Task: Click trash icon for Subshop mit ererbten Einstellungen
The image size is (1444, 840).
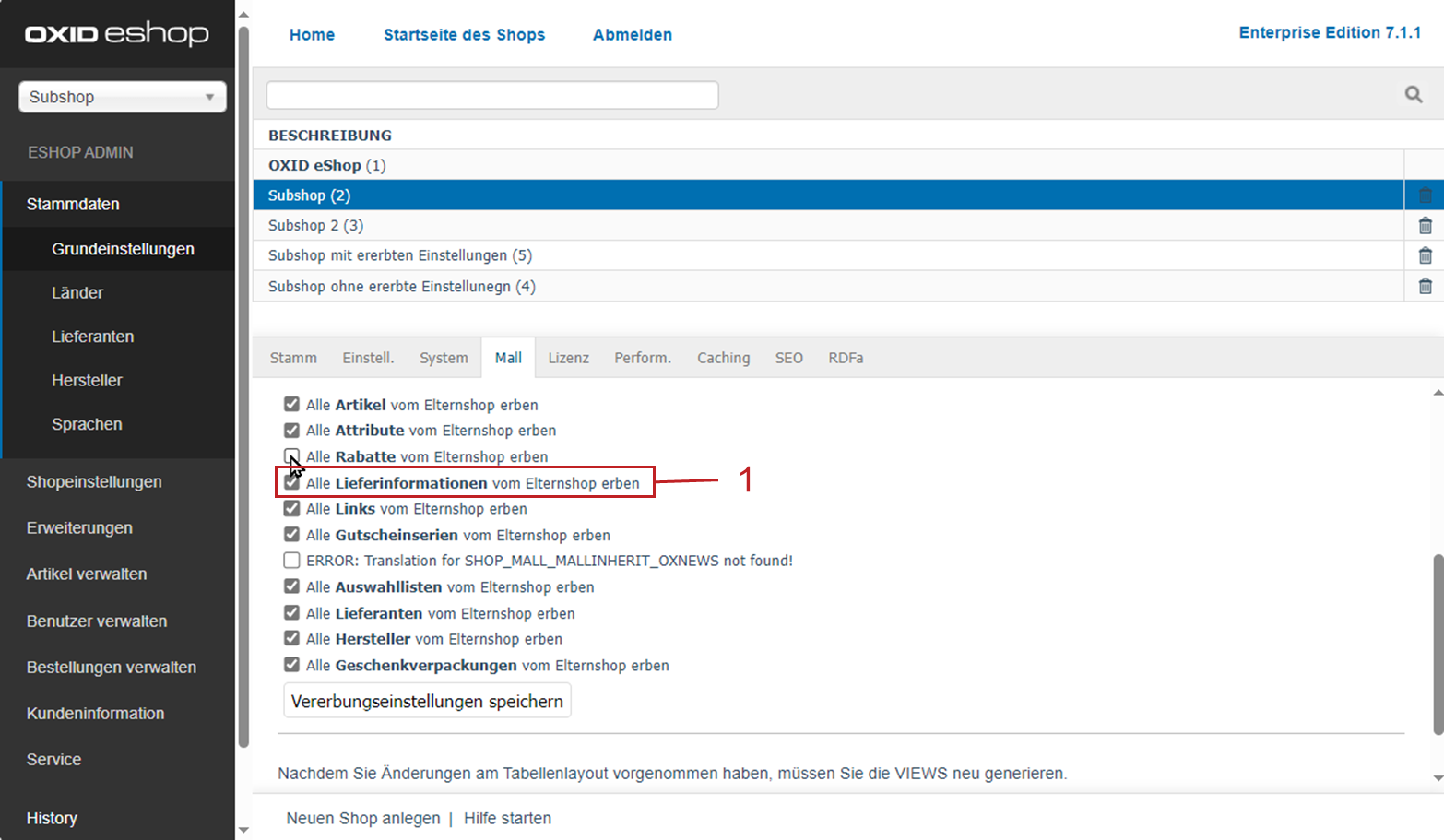Action: click(1425, 255)
